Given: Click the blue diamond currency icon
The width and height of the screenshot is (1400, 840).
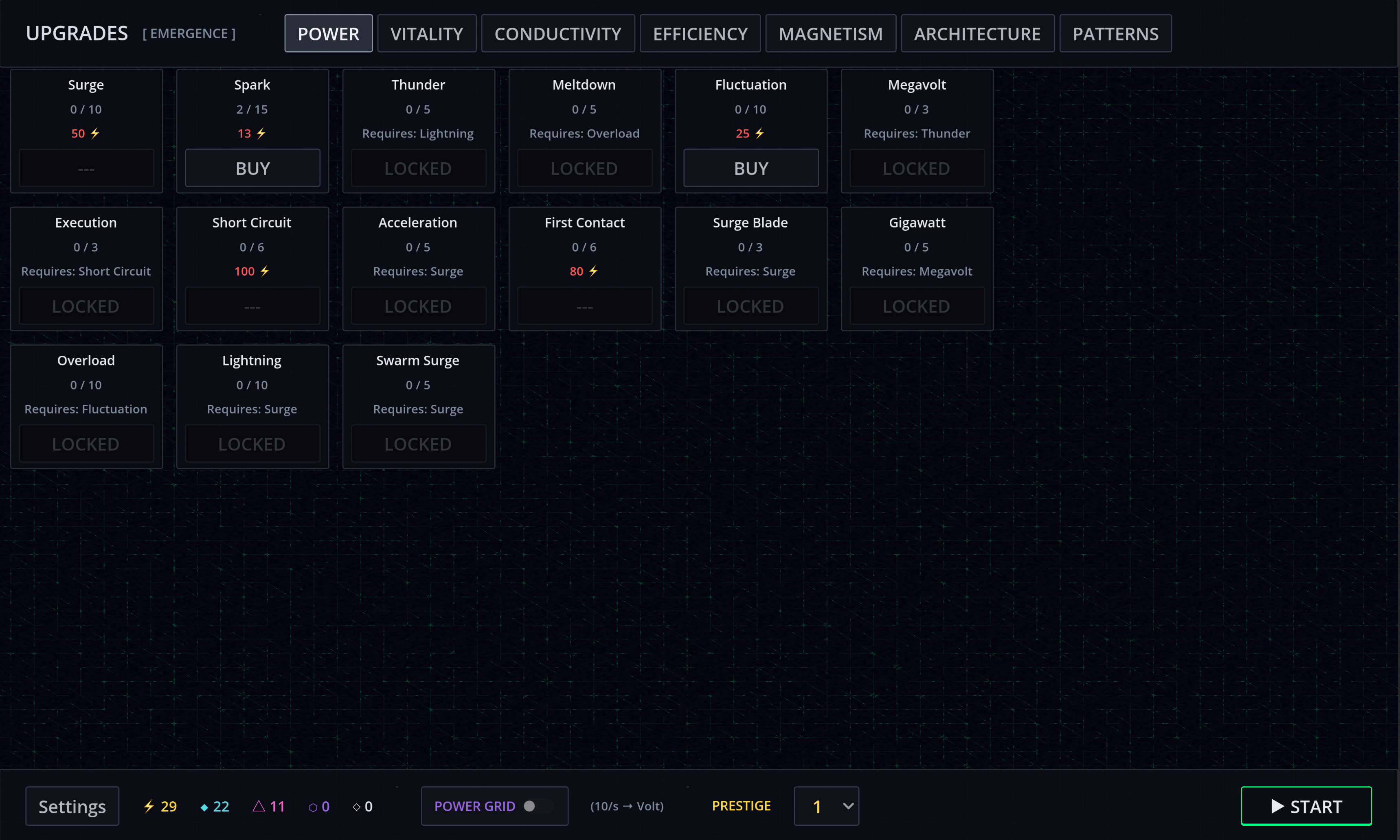Looking at the screenshot, I should click(204, 807).
